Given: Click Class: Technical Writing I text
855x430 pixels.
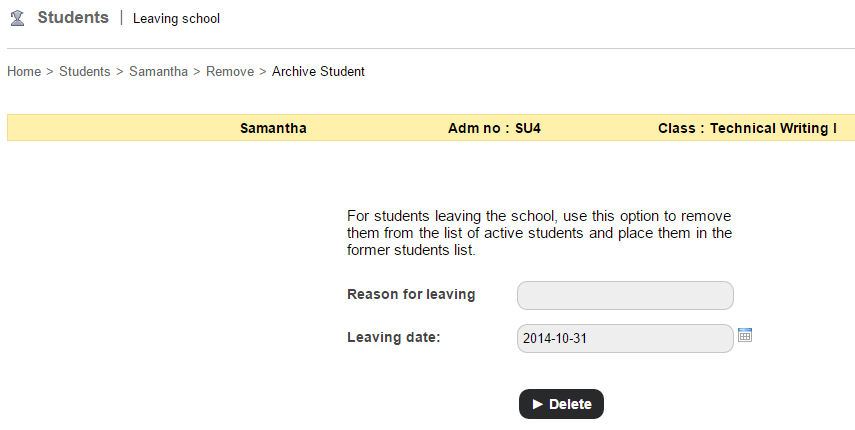Looking at the screenshot, I should click(747, 128).
